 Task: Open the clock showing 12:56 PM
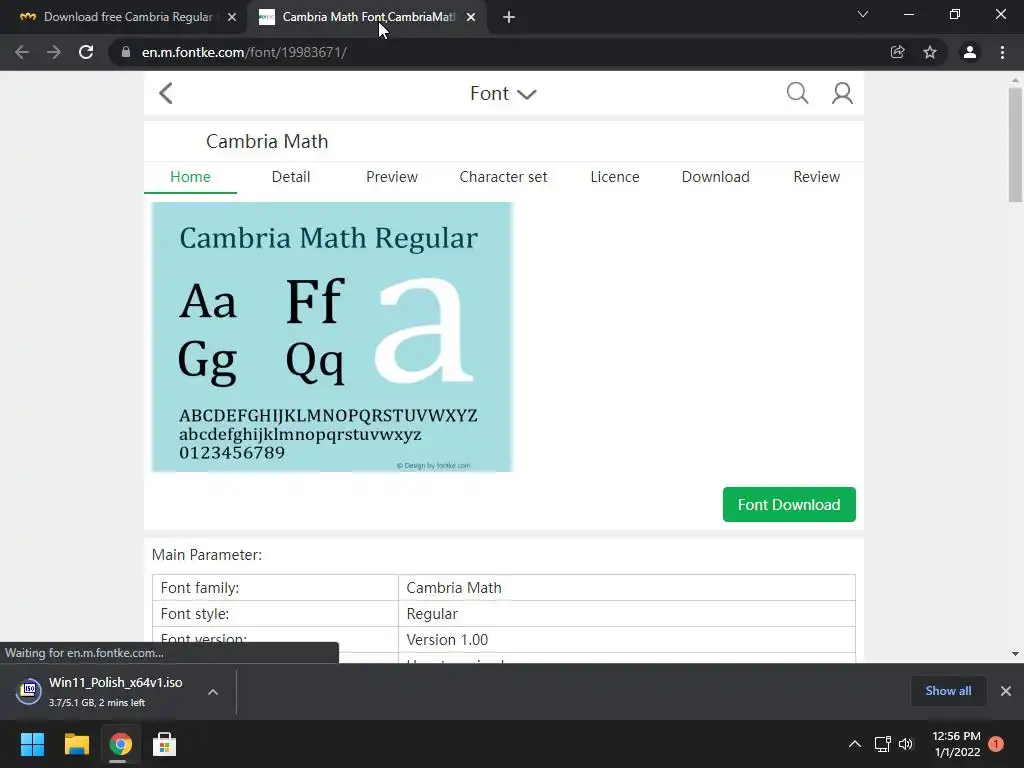tap(956, 744)
